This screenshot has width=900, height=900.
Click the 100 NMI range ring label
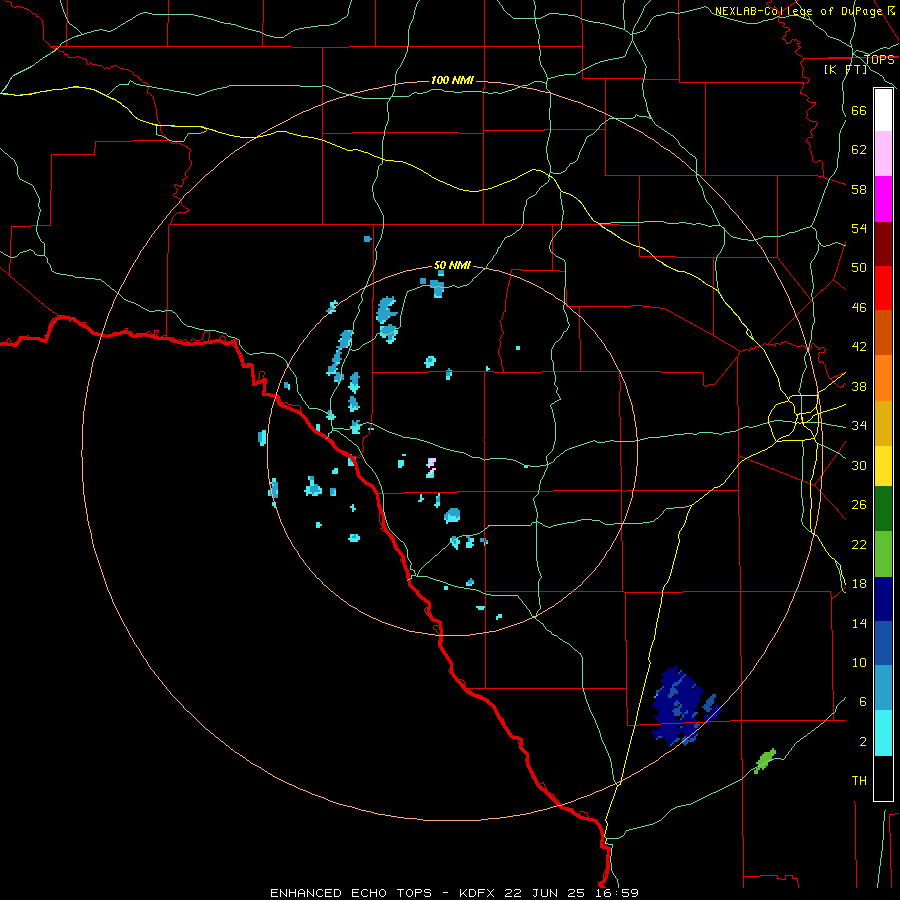(452, 80)
